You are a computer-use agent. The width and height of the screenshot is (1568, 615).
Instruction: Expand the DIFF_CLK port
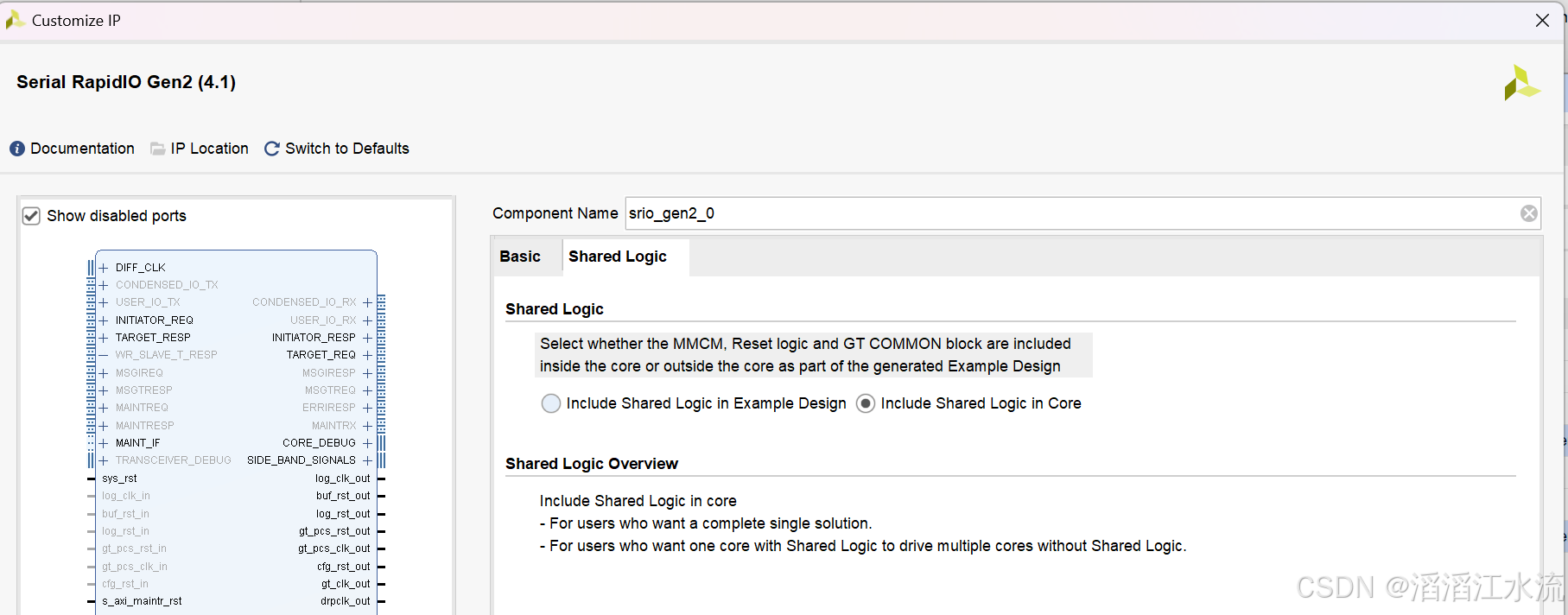click(x=104, y=268)
